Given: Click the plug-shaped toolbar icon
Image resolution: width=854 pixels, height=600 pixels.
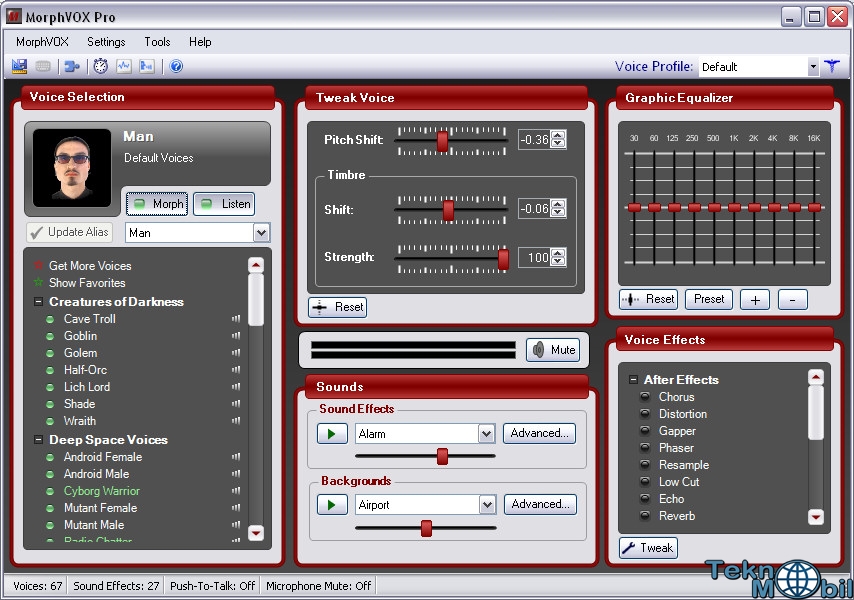Looking at the screenshot, I should pyautogui.click(x=71, y=66).
